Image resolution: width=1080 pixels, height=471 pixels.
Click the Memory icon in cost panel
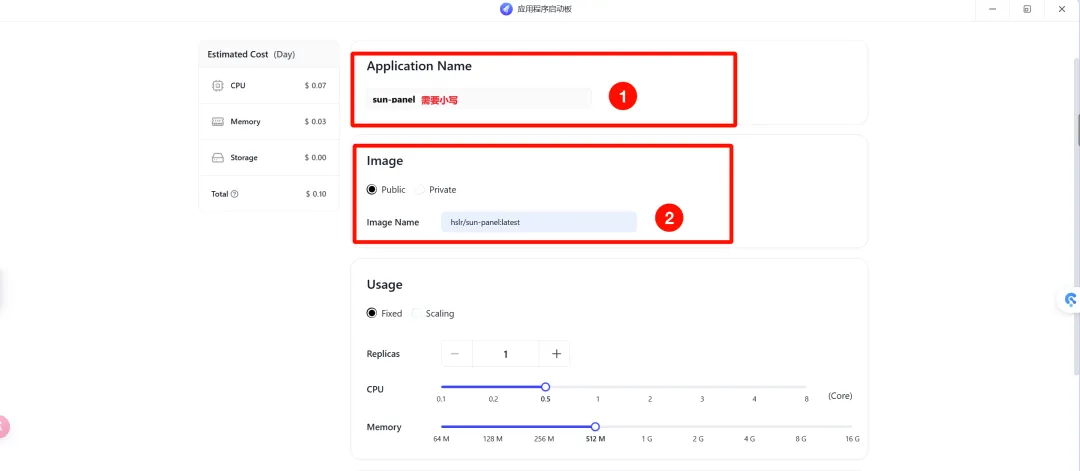[x=218, y=121]
